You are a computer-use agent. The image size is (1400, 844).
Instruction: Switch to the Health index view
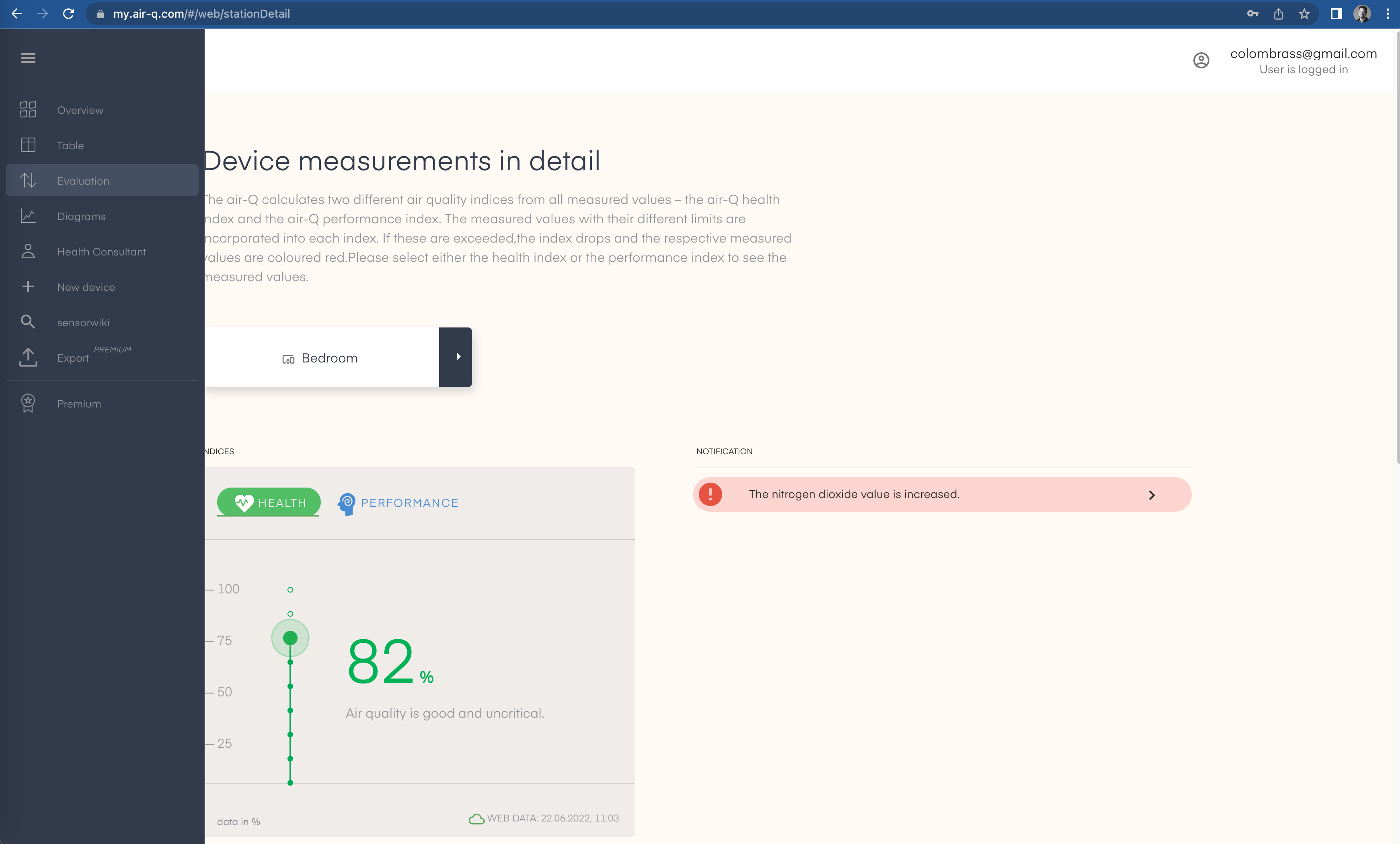(x=268, y=502)
